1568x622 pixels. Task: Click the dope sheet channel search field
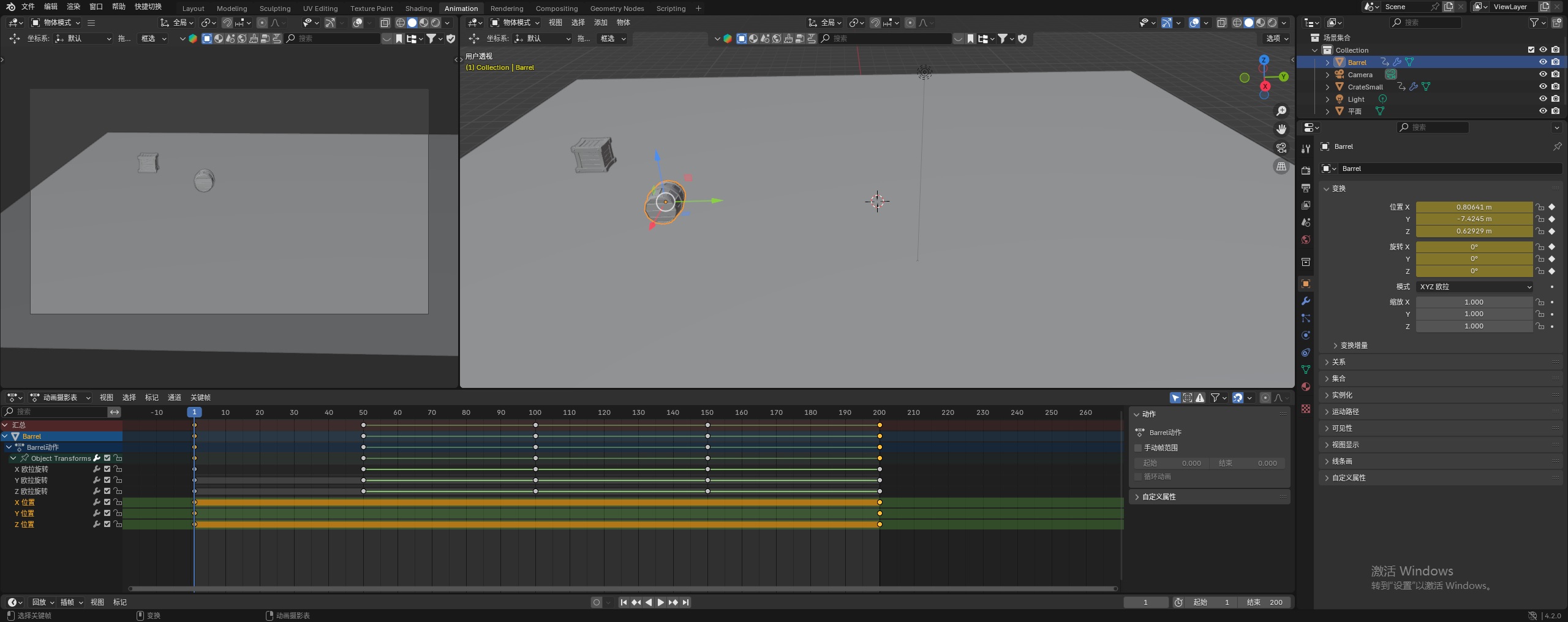tap(55, 412)
